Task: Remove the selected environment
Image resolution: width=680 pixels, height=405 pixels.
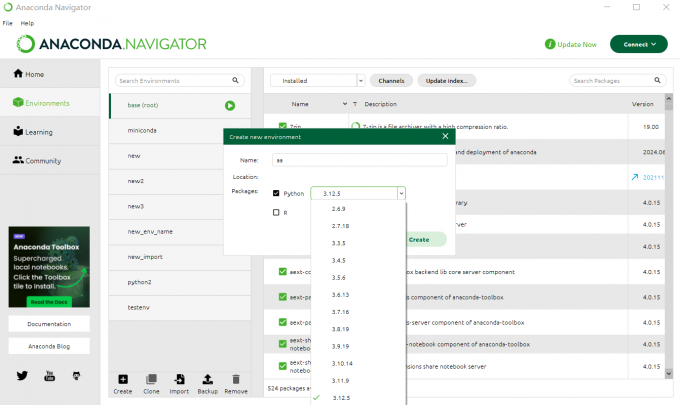Action: click(236, 384)
